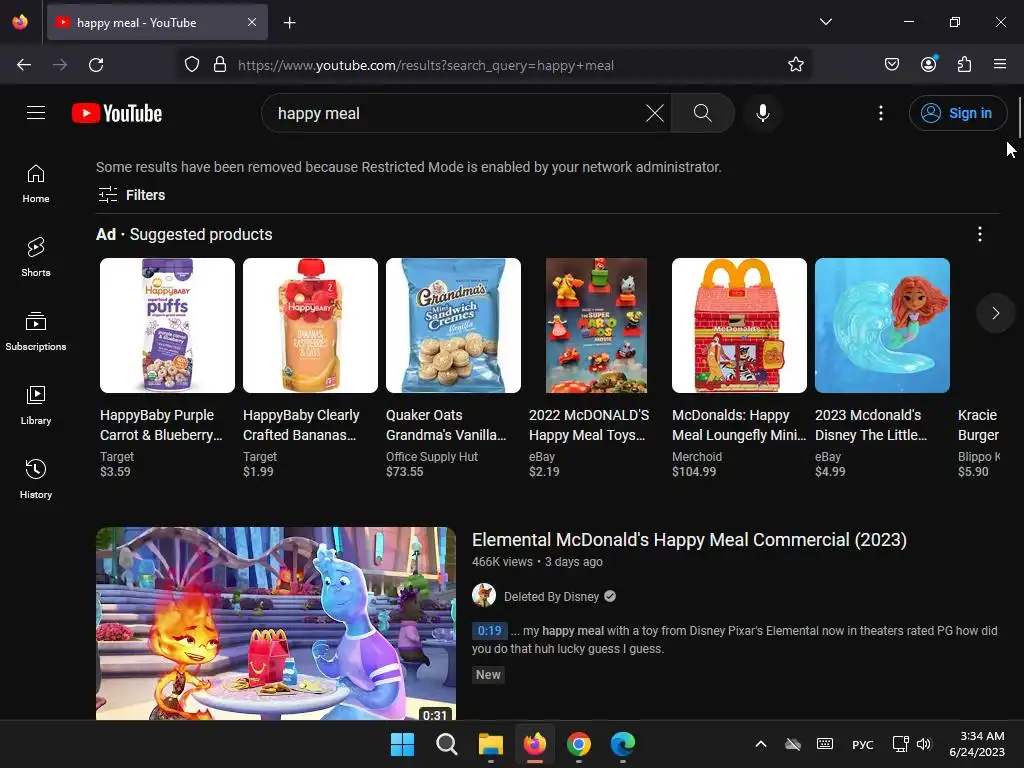Search with your voice microphone
Viewport: 1024px width, 768px height.
pos(762,113)
